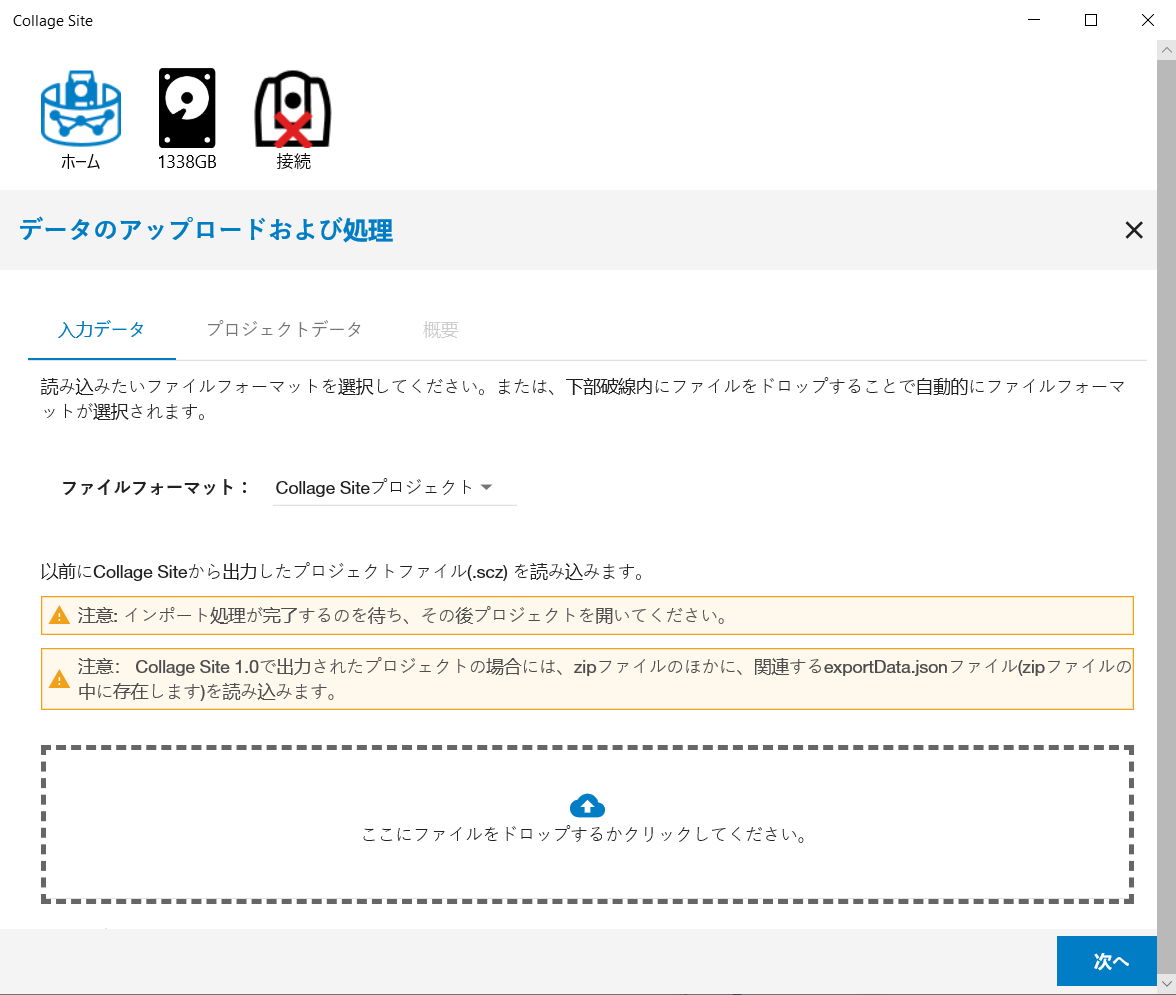
Task: Click the warning triangle beside the Collage Site 1.0 notice
Action: point(59,679)
